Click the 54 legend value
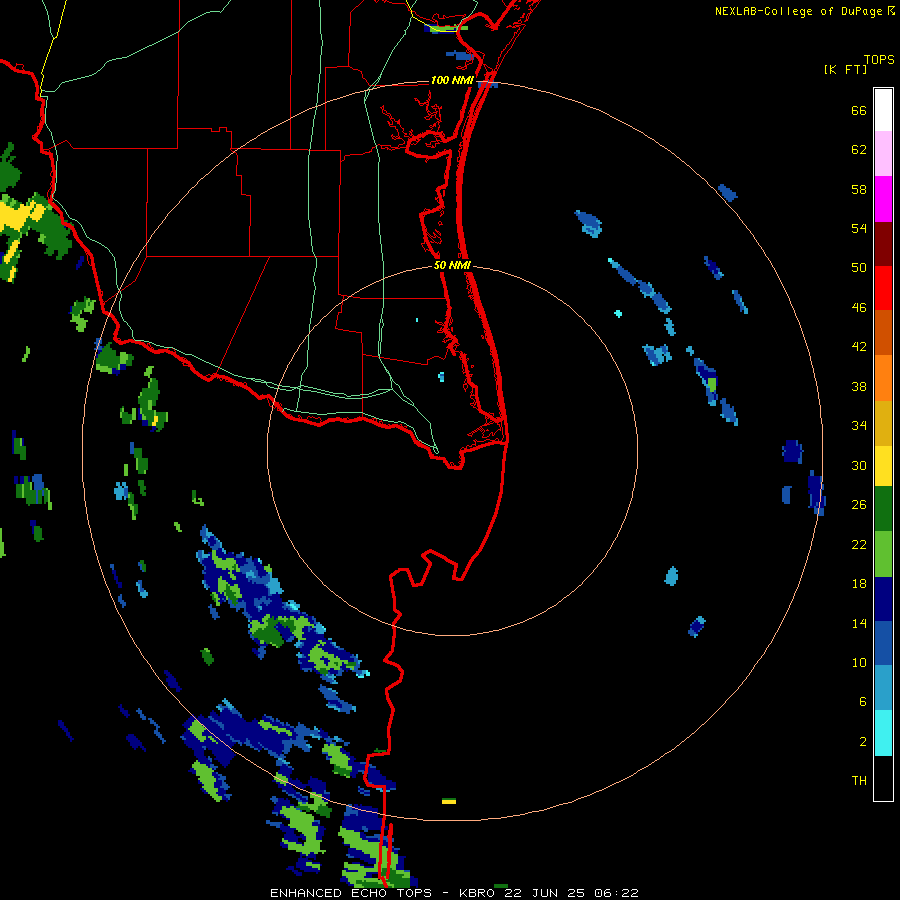900x900 pixels. [859, 228]
